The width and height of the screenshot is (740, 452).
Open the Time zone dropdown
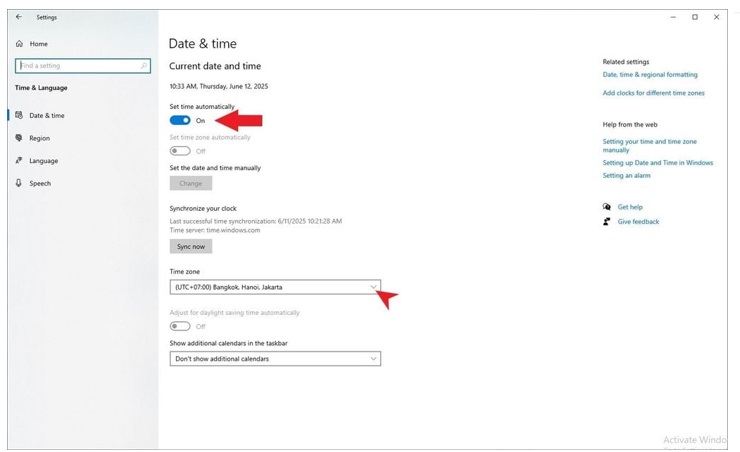275,287
